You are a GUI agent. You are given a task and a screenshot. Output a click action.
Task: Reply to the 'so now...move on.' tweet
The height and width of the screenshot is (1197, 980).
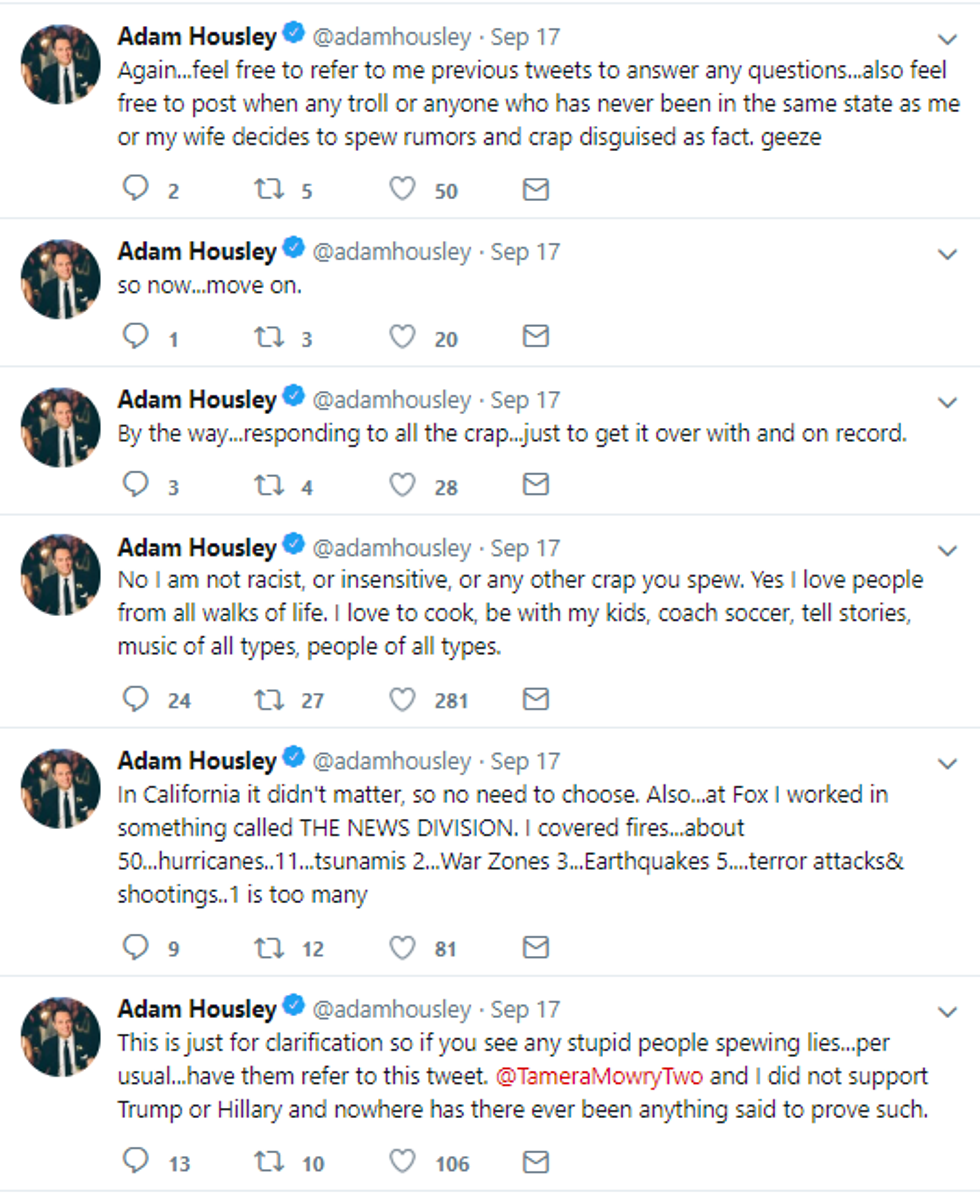pos(136,337)
